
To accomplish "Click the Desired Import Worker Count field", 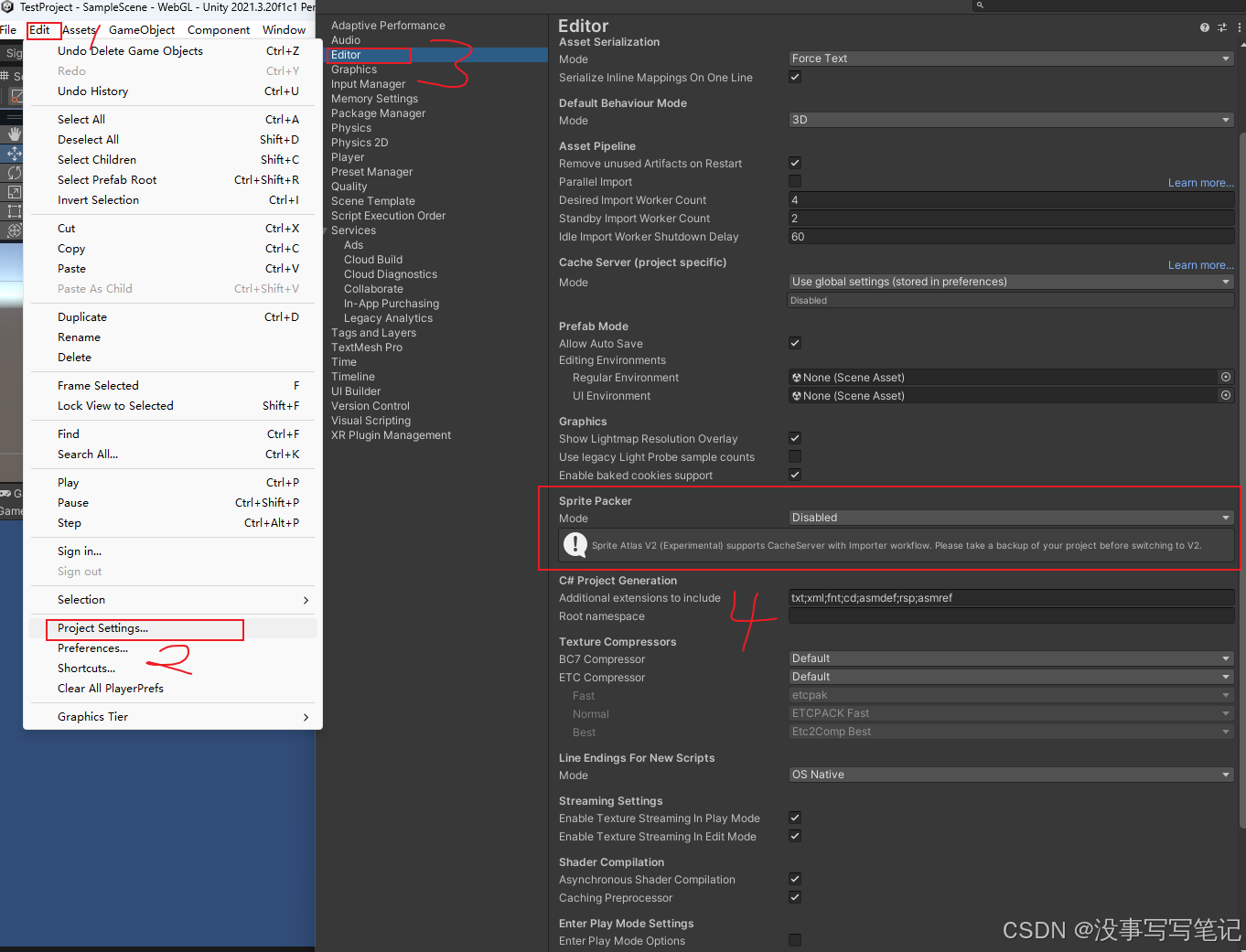I will tap(1011, 199).
